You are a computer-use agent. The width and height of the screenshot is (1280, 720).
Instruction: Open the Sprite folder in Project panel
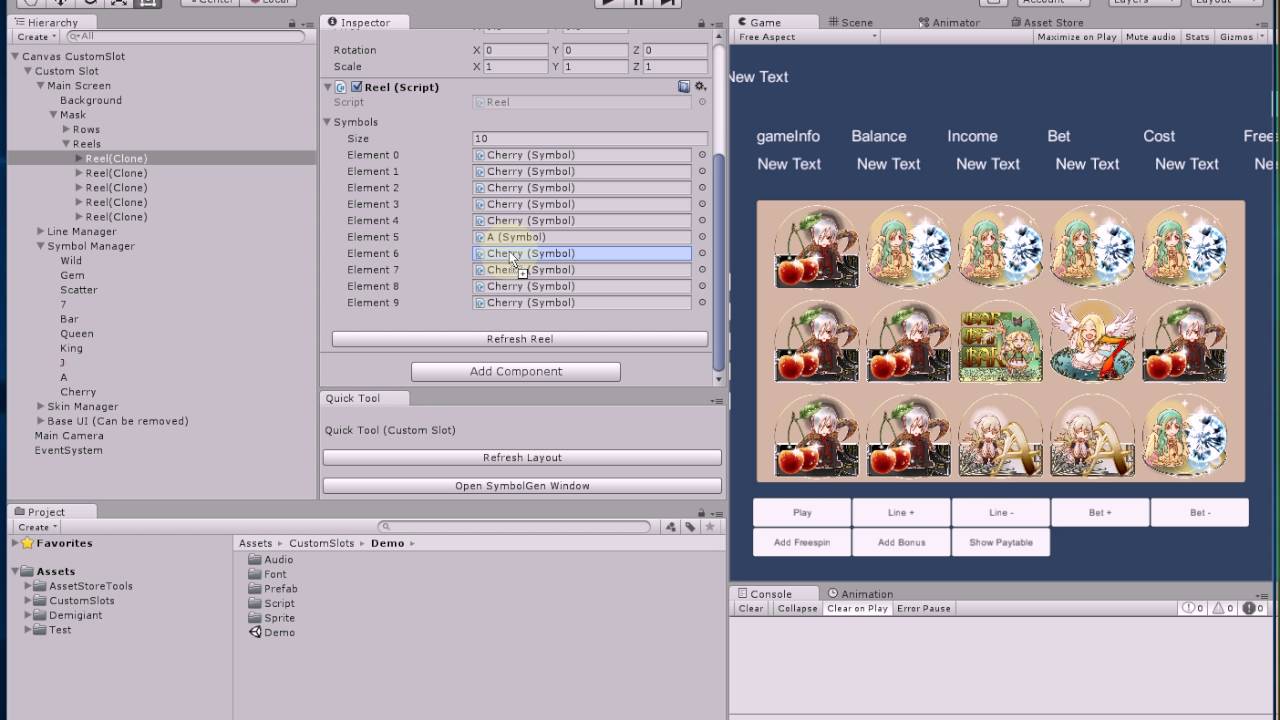[x=272, y=618]
